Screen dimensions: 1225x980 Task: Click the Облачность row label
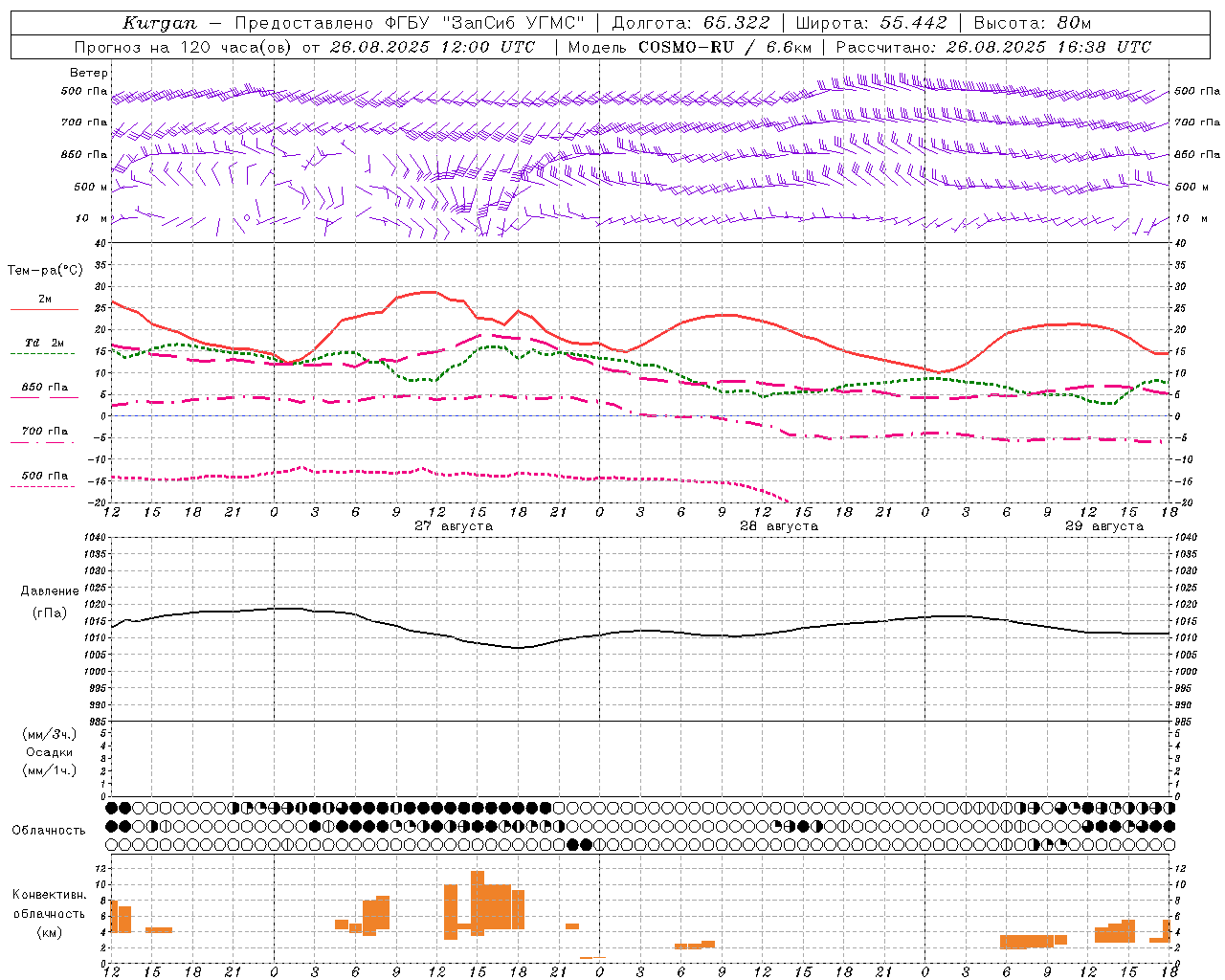tap(48, 830)
